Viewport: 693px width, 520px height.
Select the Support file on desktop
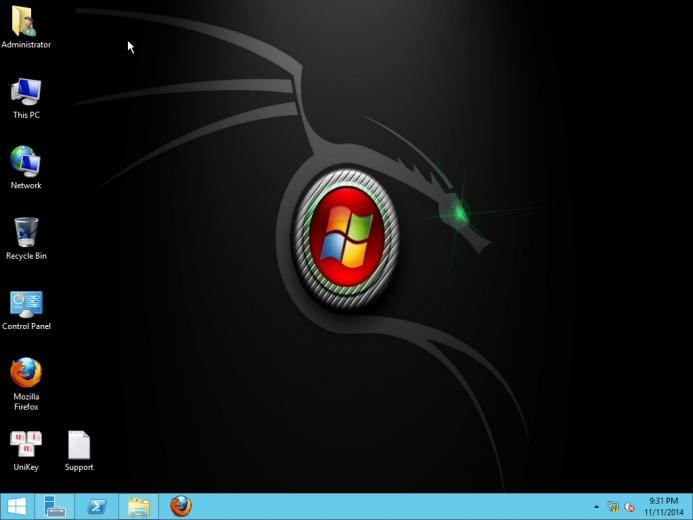tap(79, 451)
